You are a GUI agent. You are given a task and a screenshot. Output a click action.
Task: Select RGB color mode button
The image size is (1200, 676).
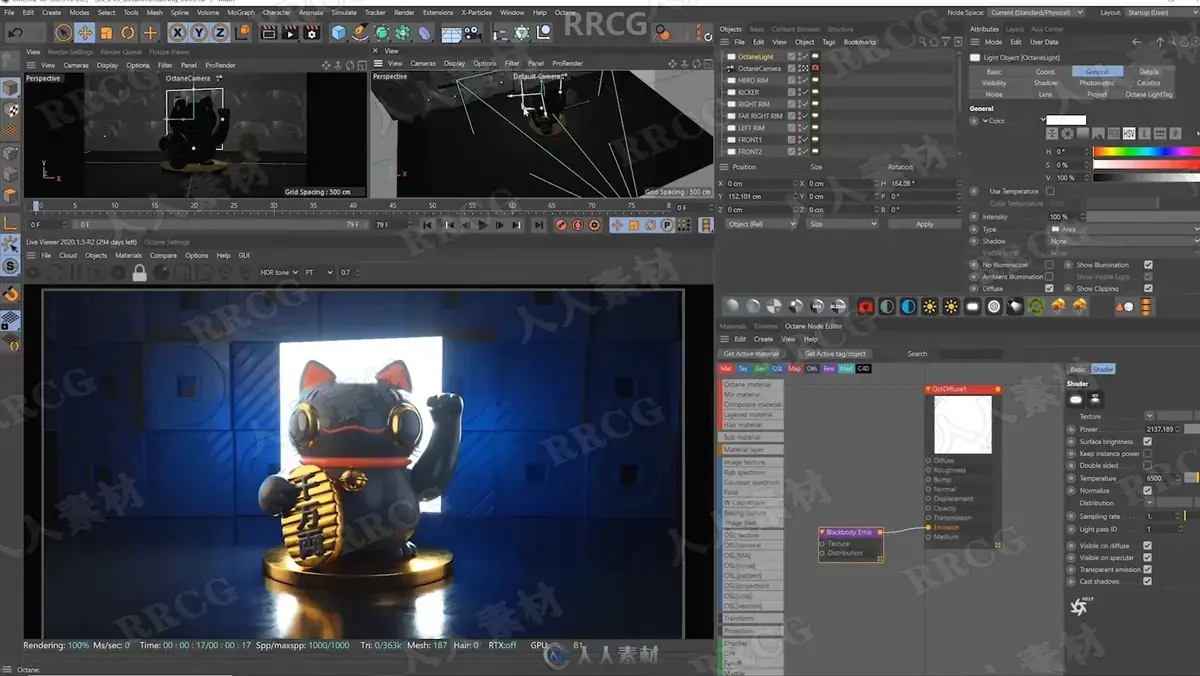coord(1112,133)
